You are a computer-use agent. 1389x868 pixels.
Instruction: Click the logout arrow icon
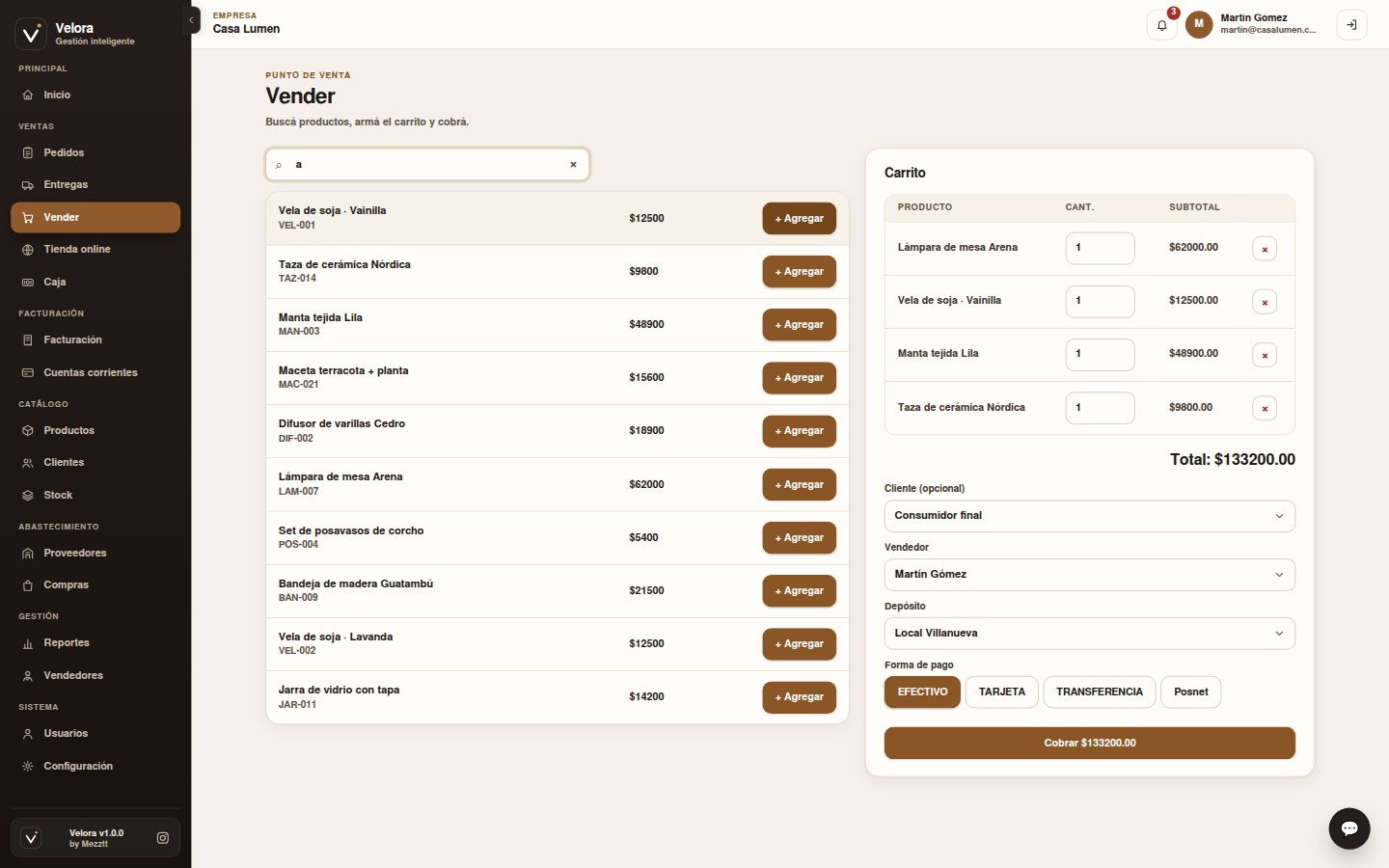[x=1351, y=25]
